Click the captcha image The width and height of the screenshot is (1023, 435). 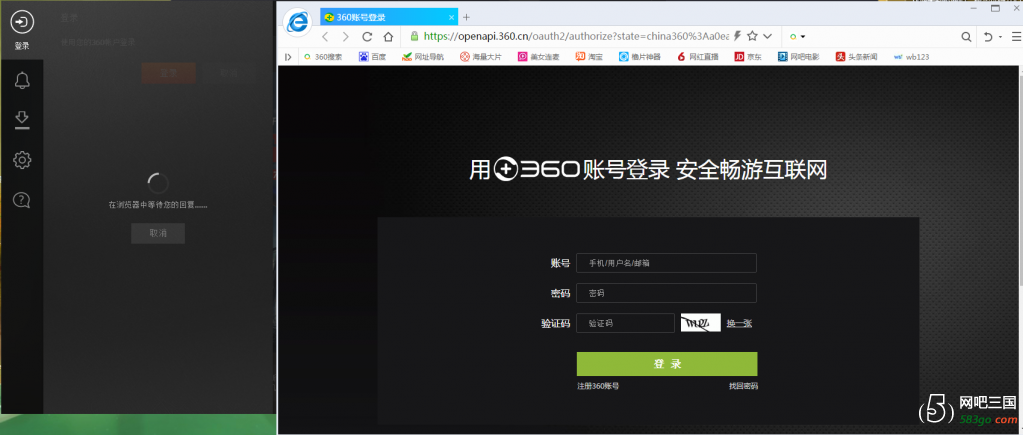(x=701, y=323)
